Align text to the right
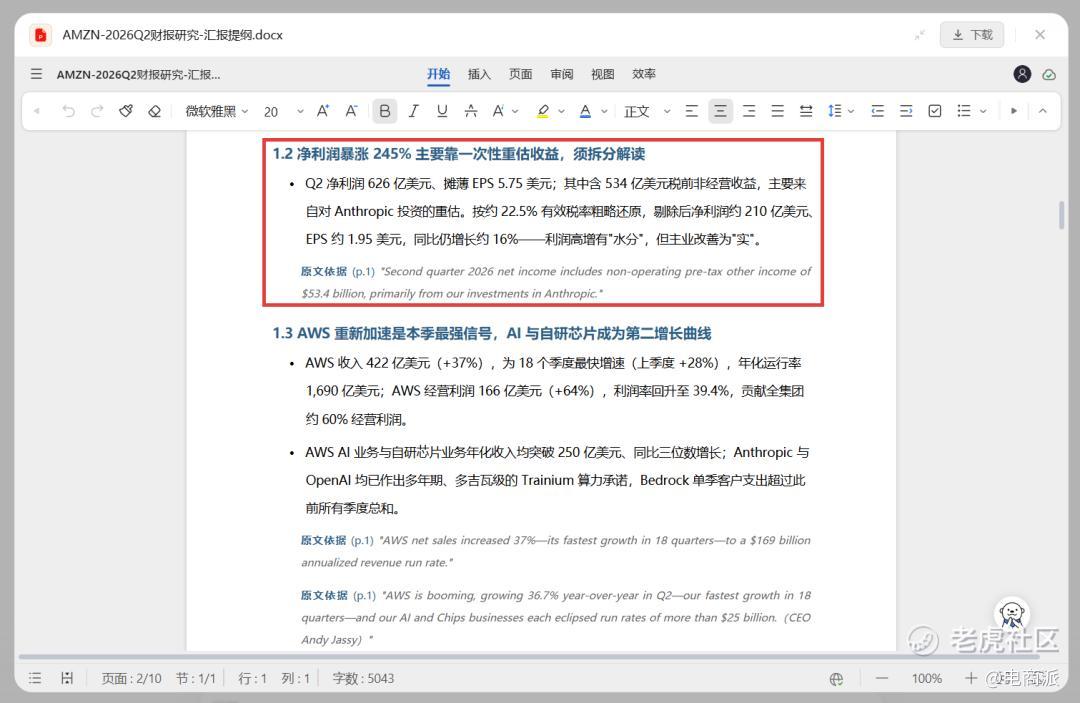Image resolution: width=1080 pixels, height=703 pixels. coord(749,111)
